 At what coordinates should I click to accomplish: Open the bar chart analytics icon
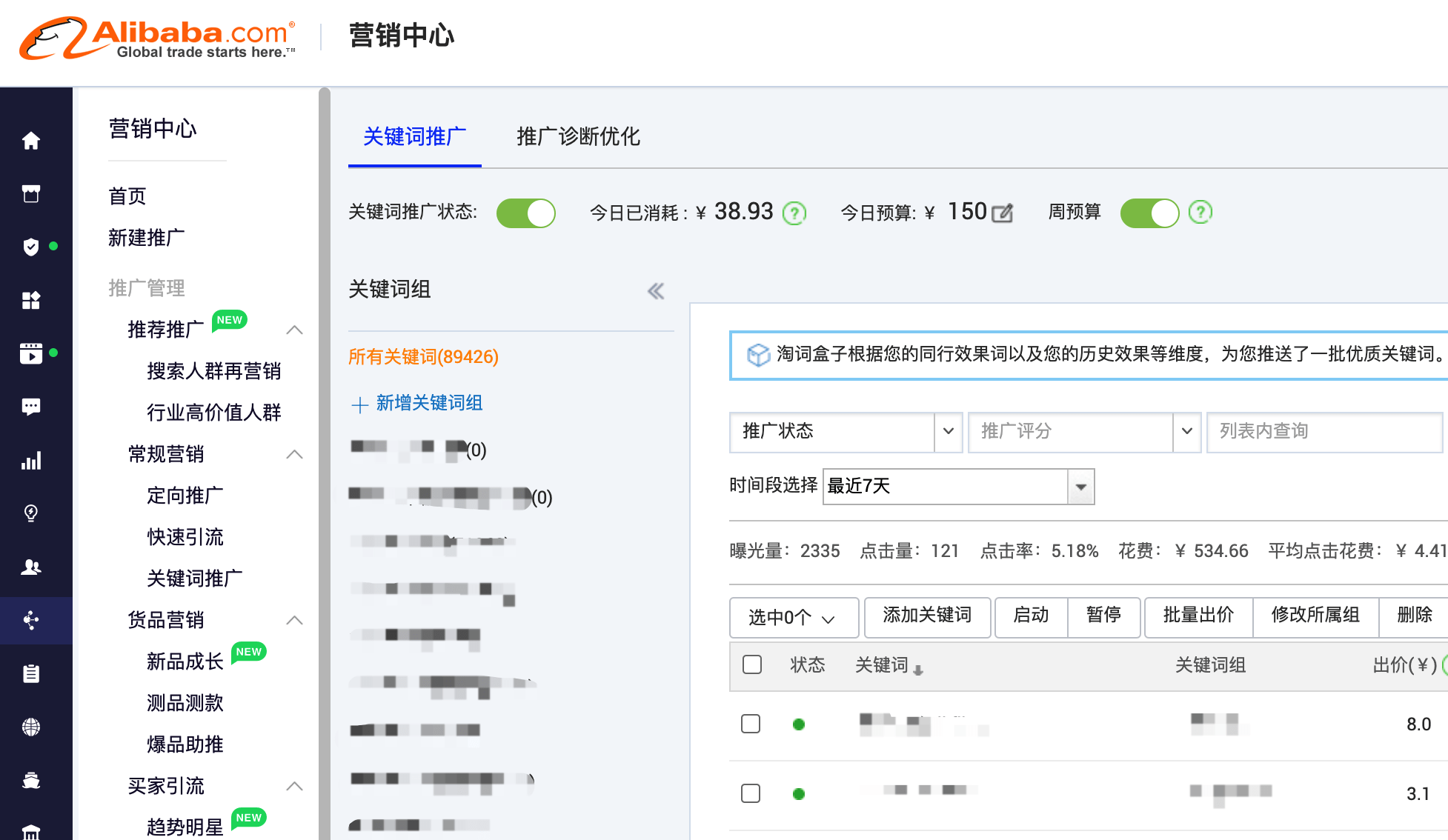click(x=30, y=461)
